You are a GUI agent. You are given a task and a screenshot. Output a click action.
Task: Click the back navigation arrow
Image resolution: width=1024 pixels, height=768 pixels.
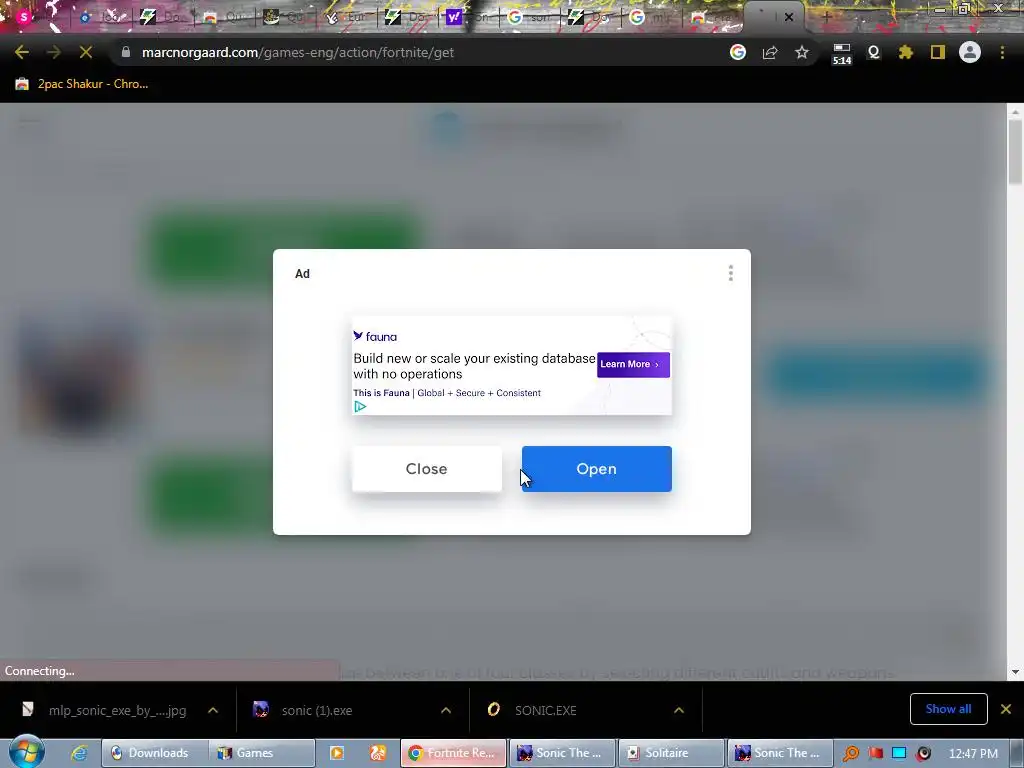pos(22,52)
